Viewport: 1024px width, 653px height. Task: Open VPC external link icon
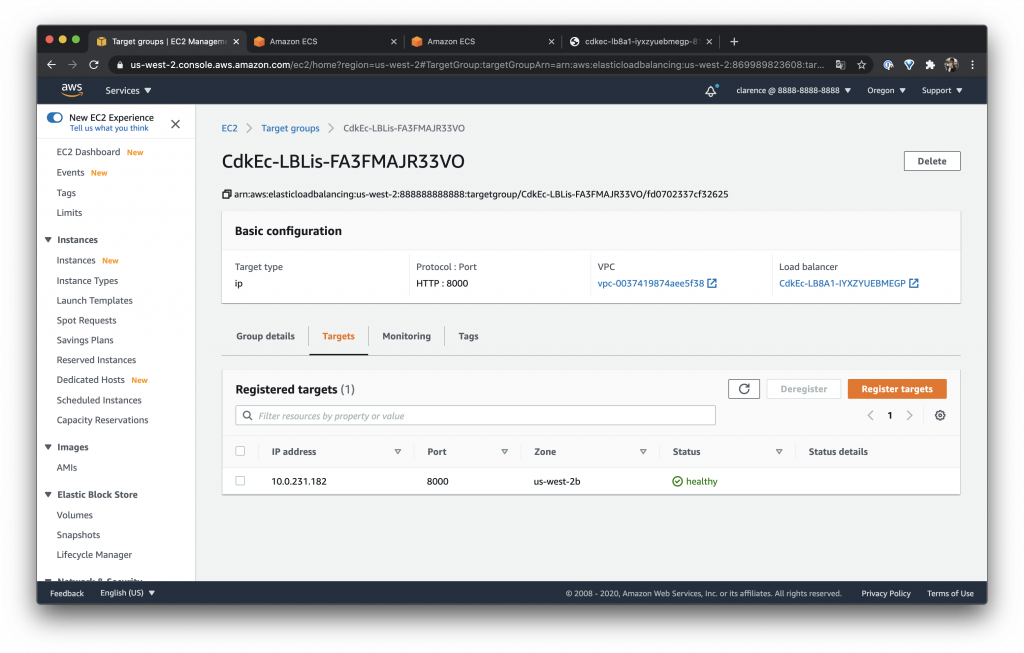712,283
